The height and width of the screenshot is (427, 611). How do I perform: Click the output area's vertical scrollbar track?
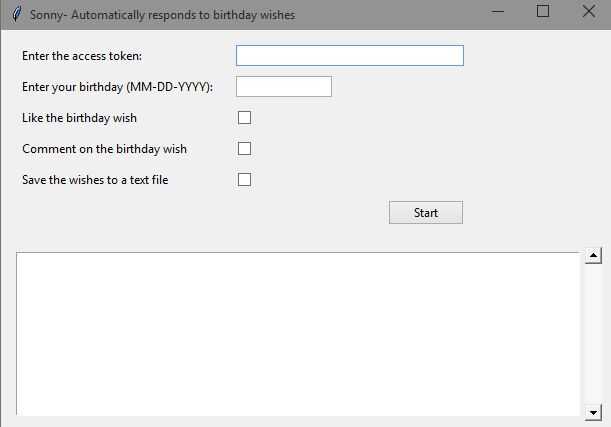coord(593,333)
